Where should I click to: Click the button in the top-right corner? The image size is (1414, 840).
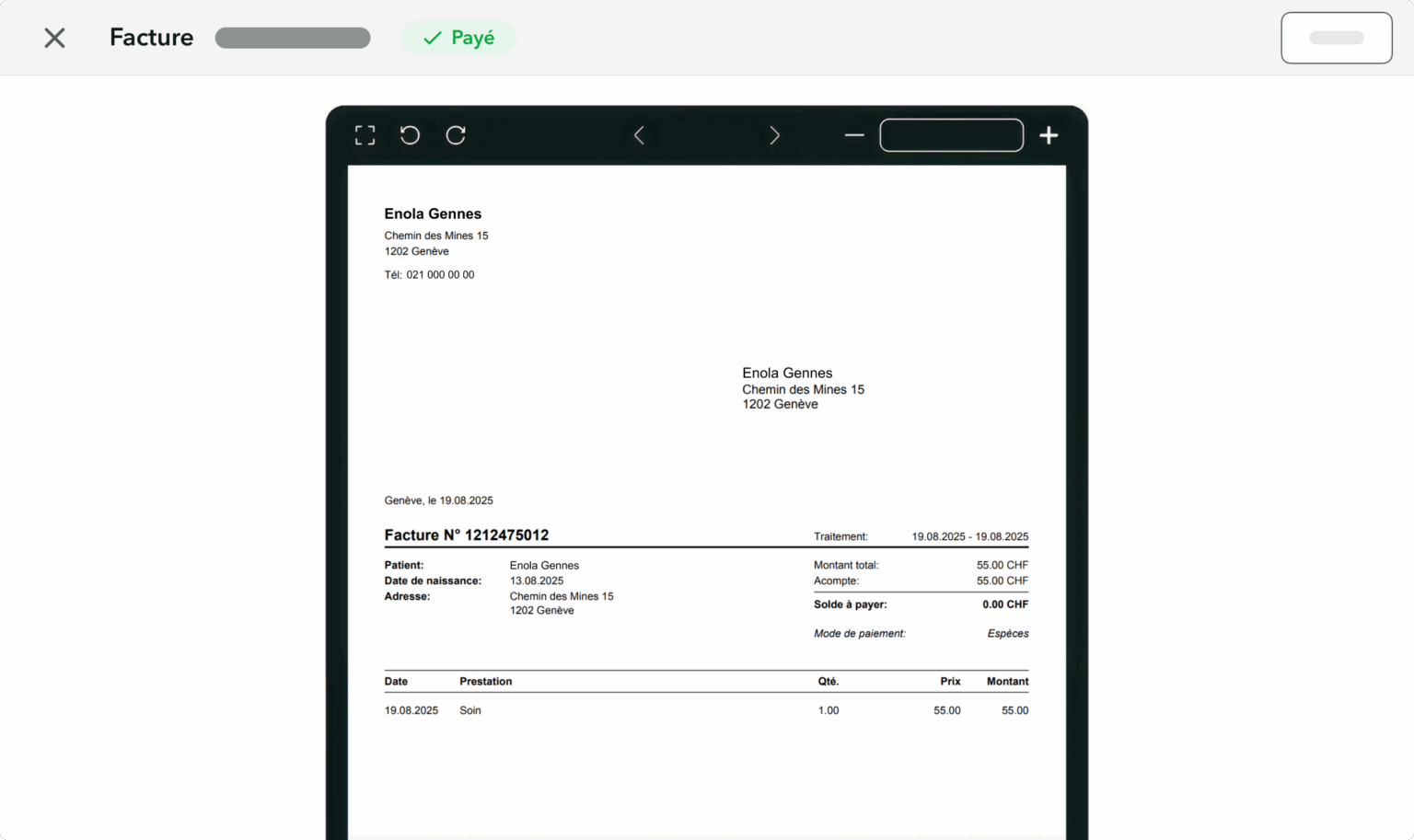point(1336,38)
